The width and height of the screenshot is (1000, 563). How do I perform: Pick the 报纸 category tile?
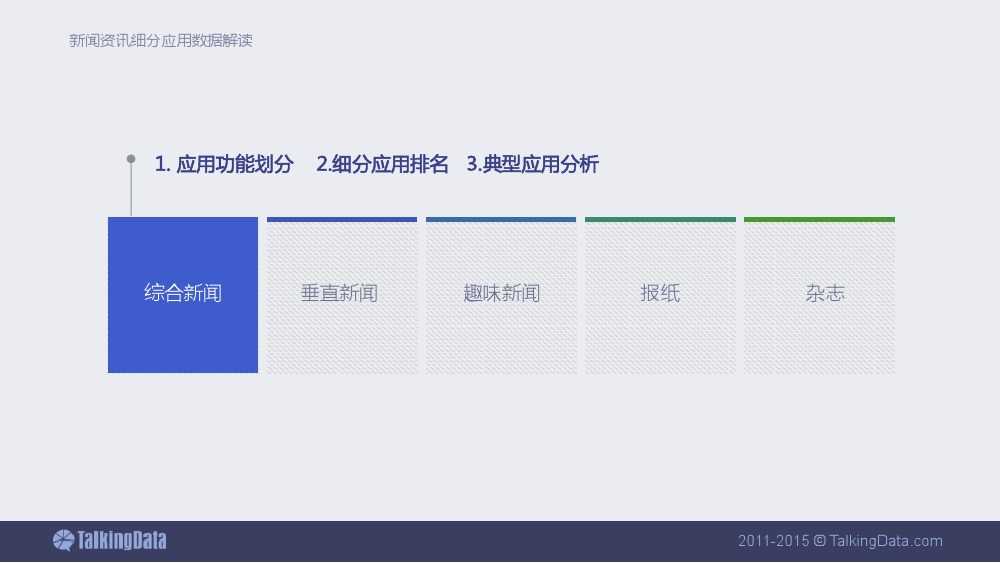tap(660, 294)
